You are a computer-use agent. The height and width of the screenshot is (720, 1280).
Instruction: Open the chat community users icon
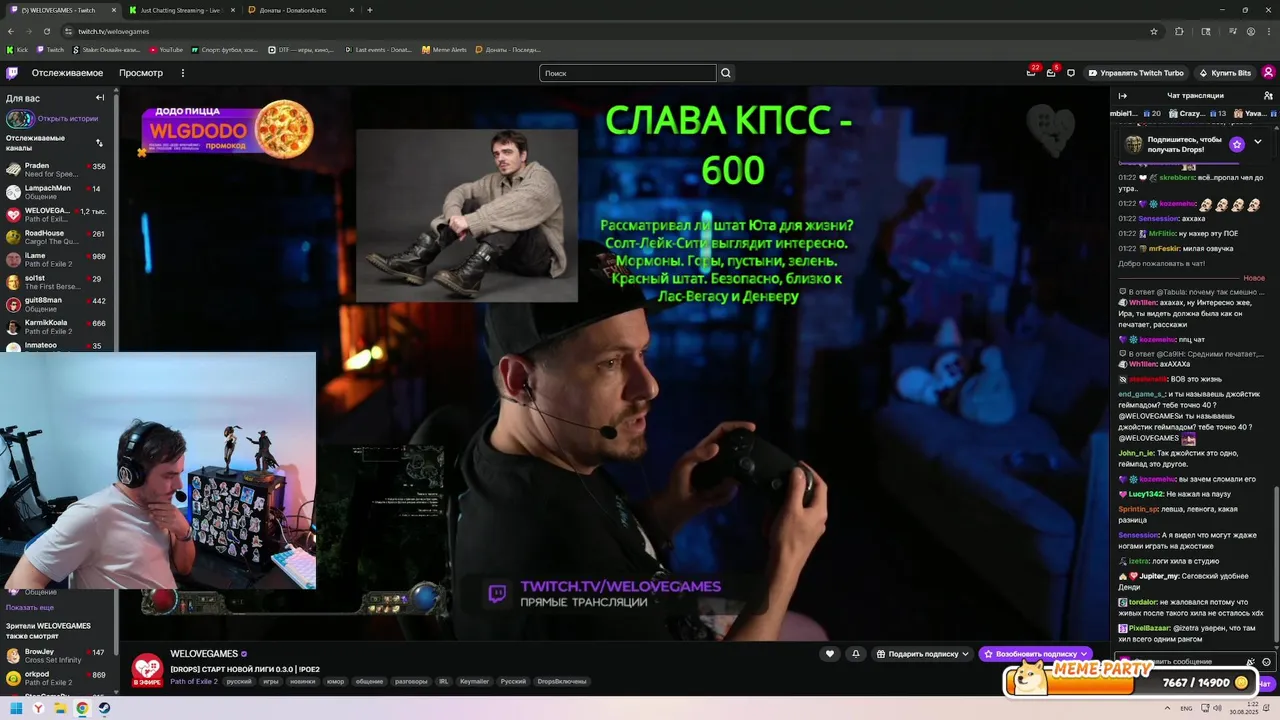tap(1268, 96)
